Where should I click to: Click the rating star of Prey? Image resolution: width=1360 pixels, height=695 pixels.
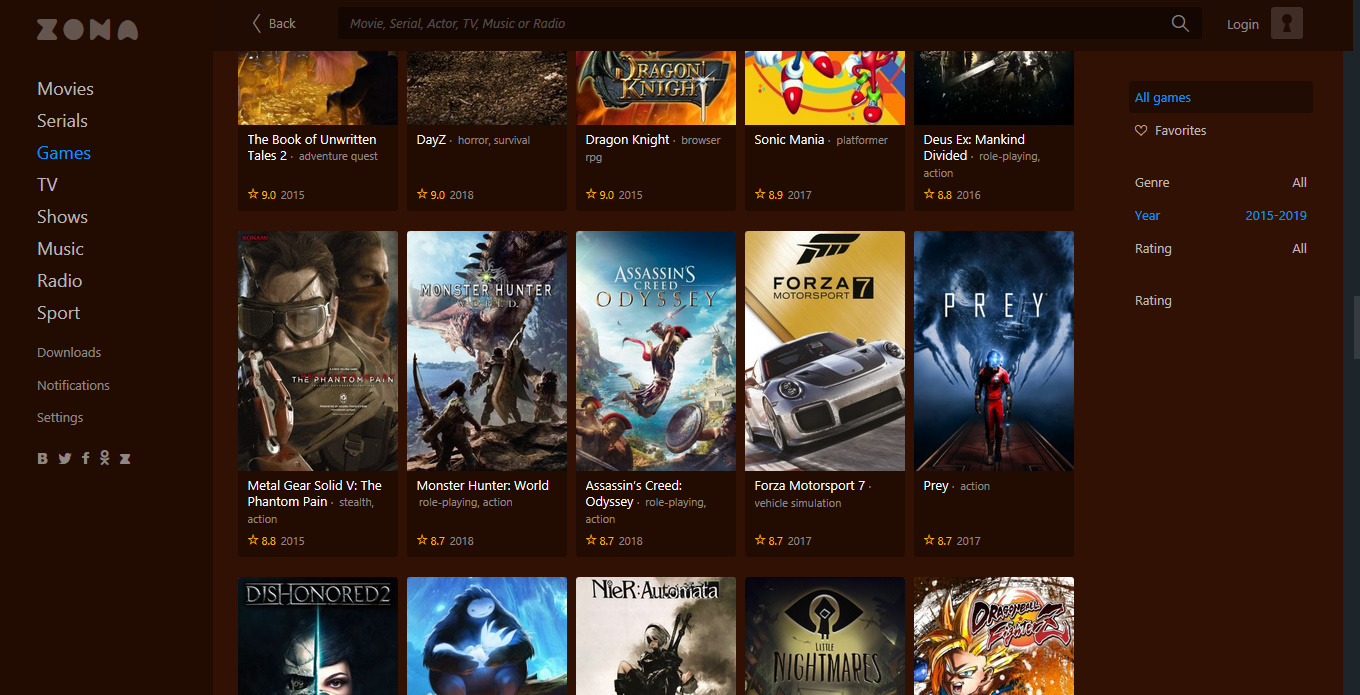click(929, 540)
